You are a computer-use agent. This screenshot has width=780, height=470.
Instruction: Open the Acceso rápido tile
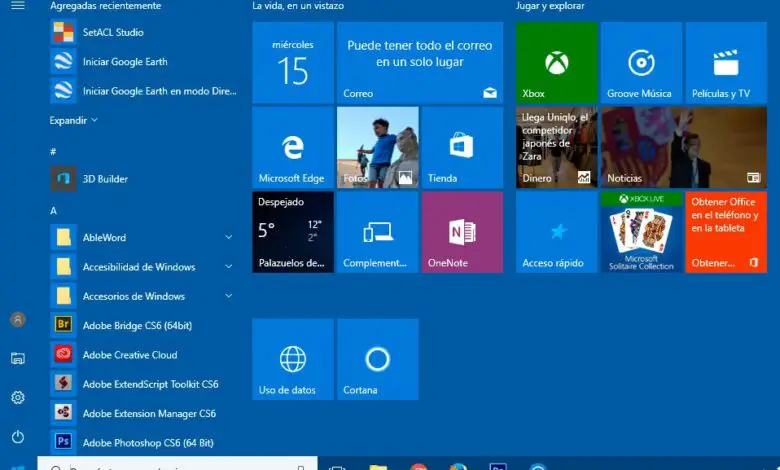(x=557, y=232)
